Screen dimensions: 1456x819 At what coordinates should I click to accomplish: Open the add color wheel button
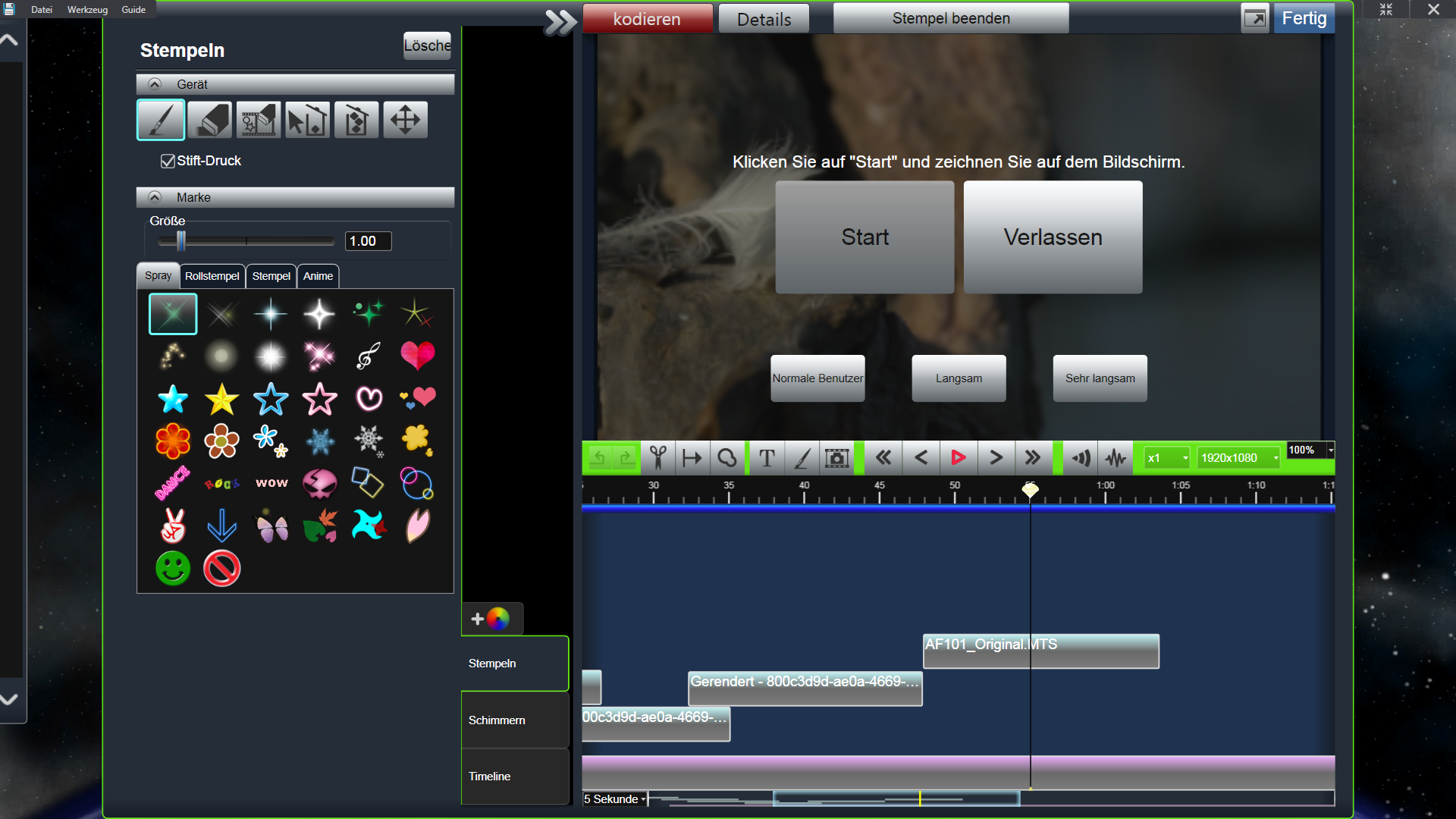tap(491, 619)
